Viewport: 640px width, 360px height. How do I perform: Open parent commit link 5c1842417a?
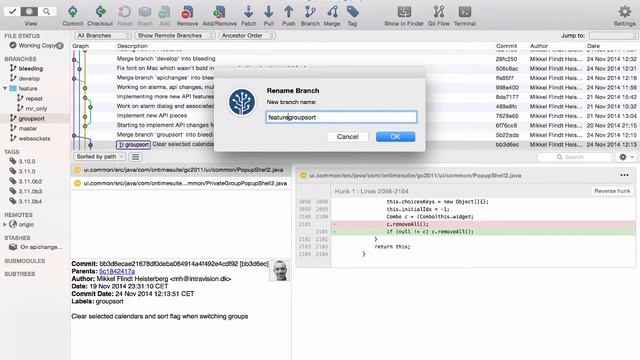point(117,271)
